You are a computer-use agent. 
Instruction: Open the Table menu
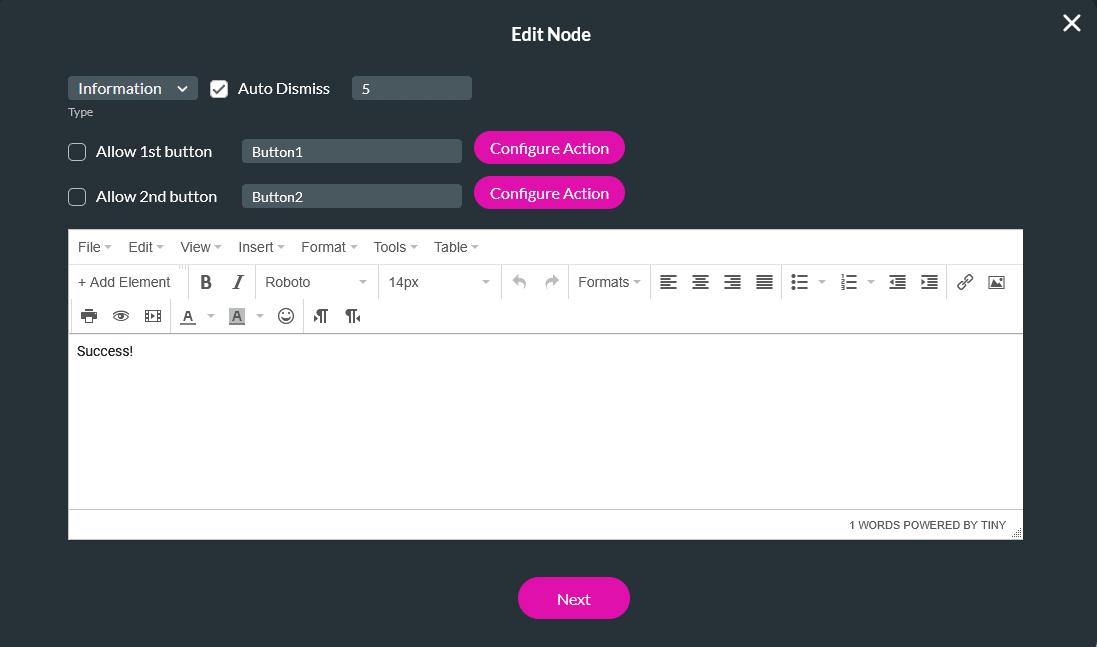click(x=451, y=247)
